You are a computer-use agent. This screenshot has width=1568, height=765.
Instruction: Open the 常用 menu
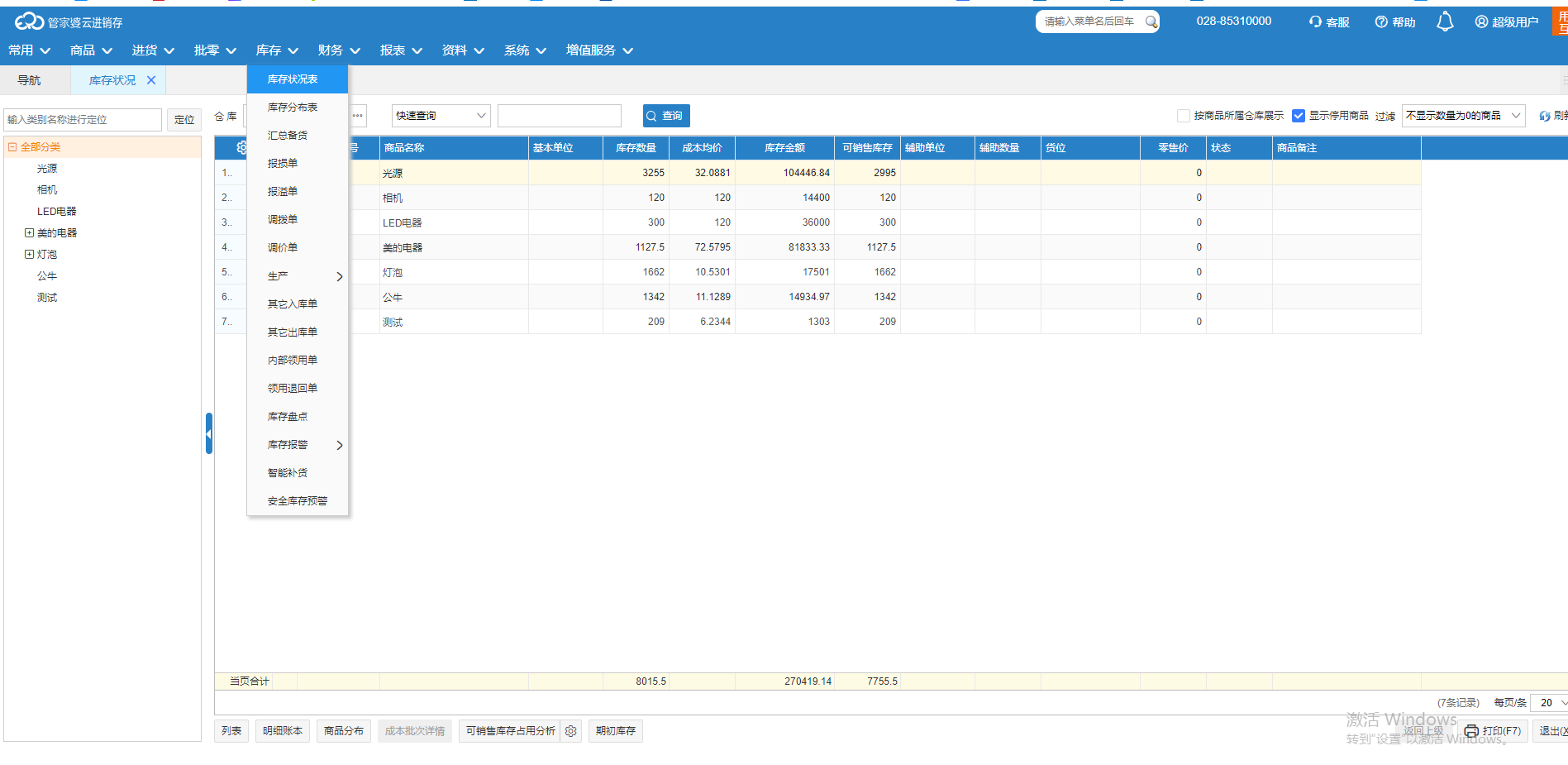[30, 50]
